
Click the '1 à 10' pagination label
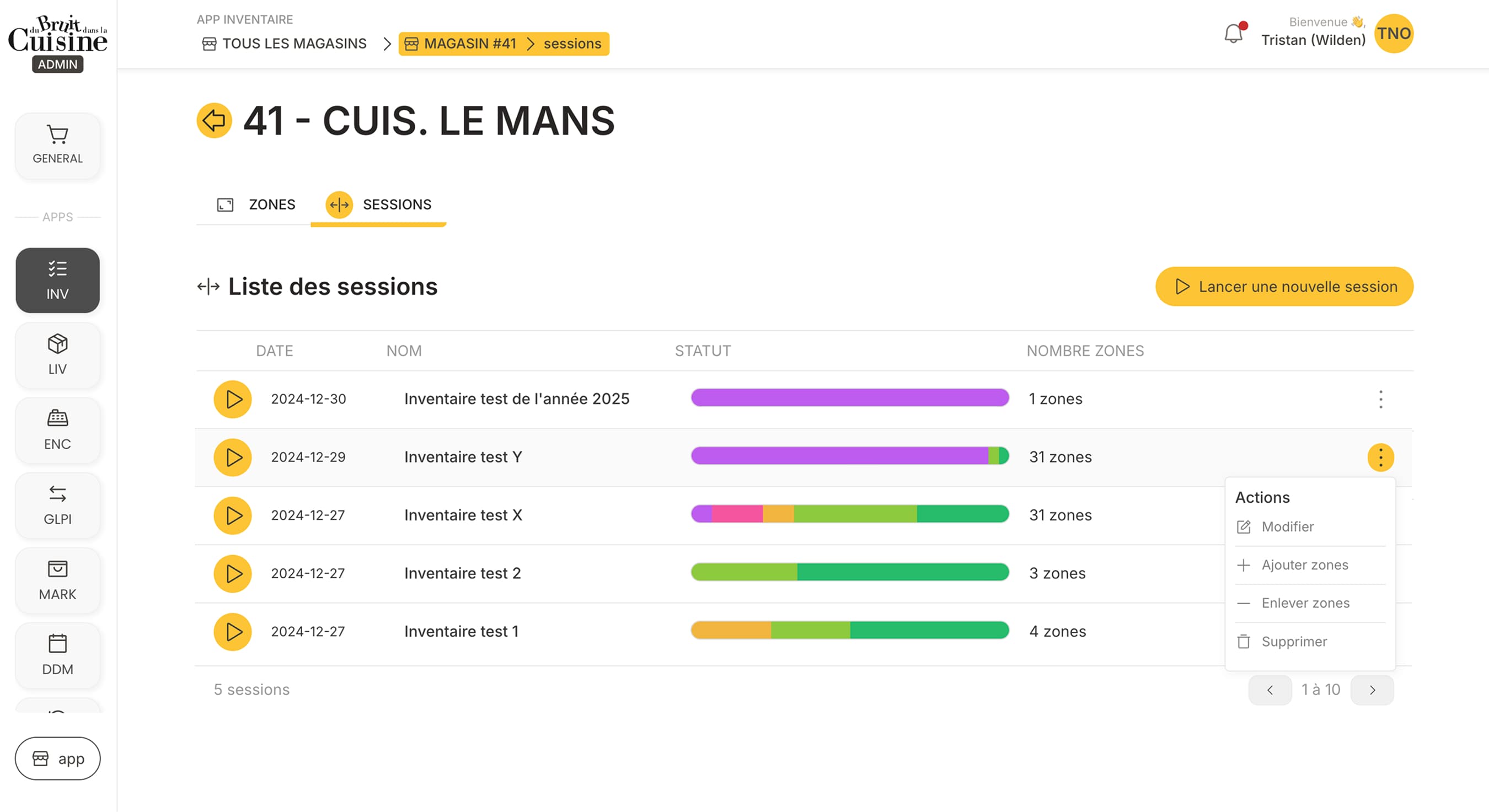click(x=1321, y=690)
